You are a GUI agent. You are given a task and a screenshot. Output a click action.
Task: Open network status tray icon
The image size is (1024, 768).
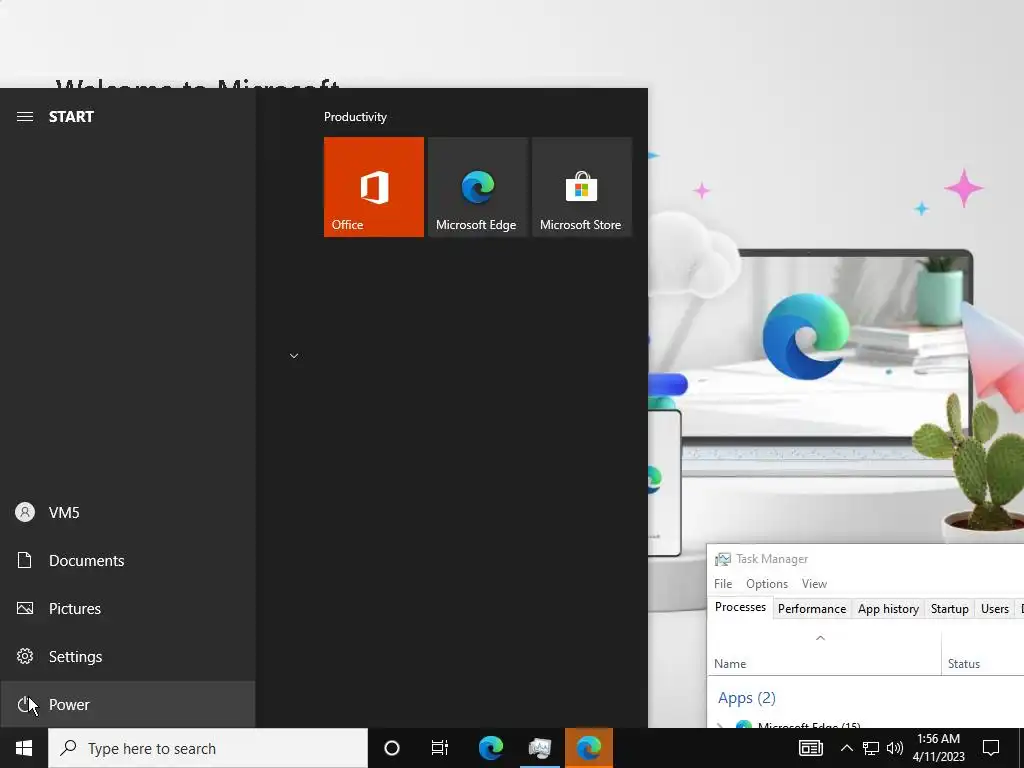pos(871,748)
